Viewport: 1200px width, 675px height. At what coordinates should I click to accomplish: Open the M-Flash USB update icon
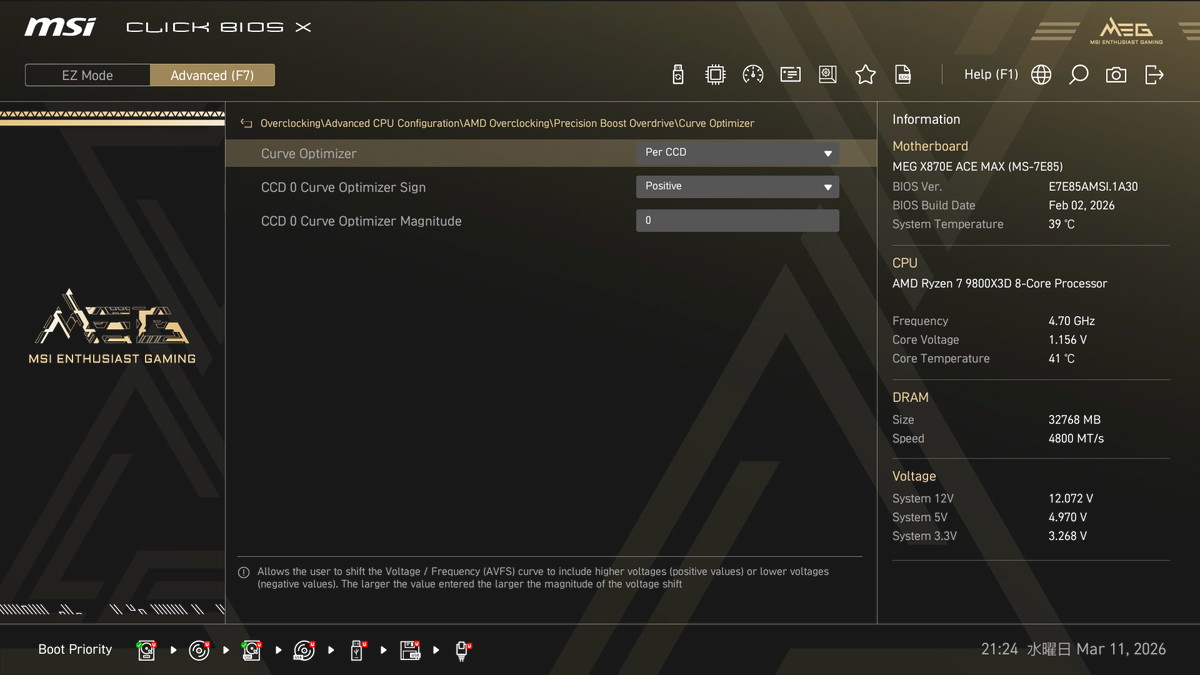click(678, 75)
